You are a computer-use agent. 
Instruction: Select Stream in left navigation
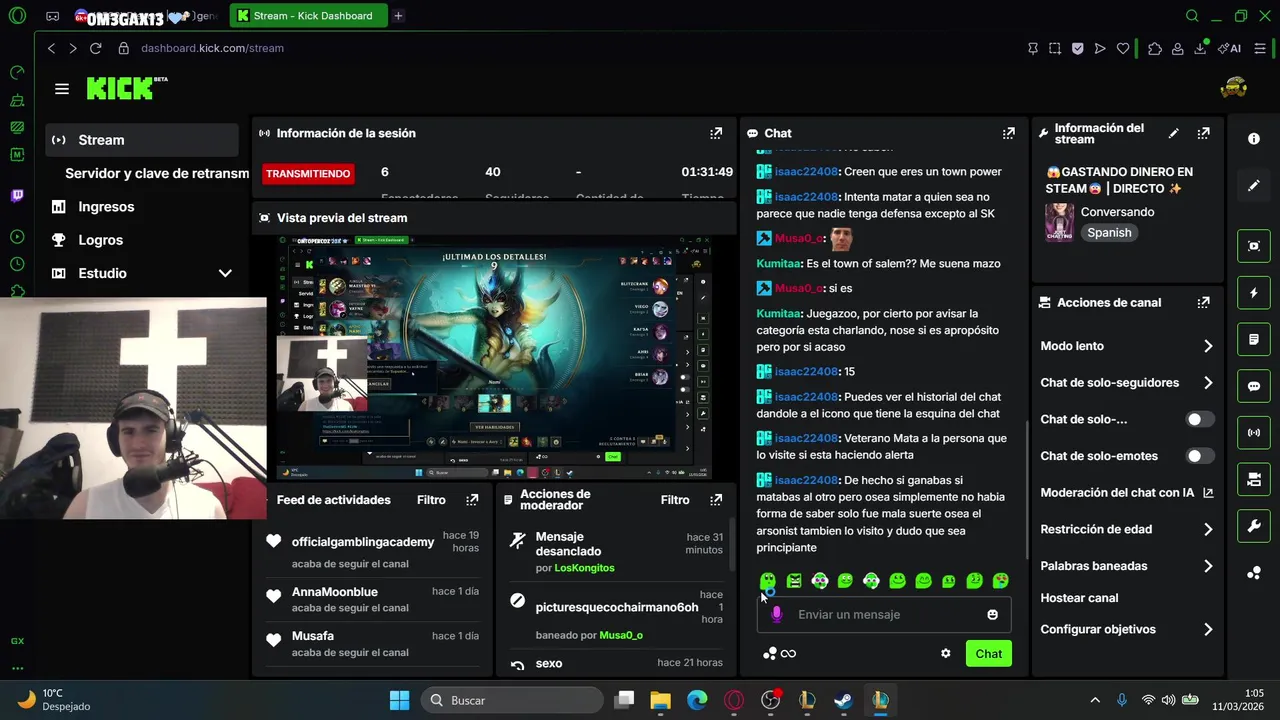[x=142, y=140]
